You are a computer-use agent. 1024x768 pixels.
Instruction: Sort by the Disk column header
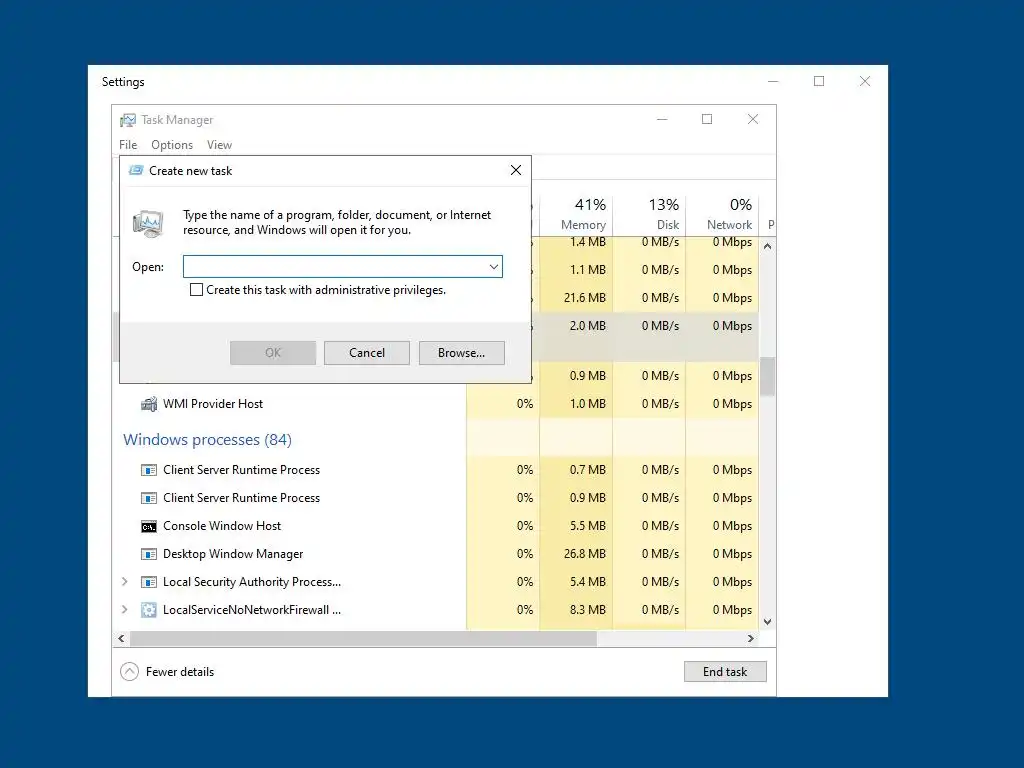pyautogui.click(x=650, y=214)
